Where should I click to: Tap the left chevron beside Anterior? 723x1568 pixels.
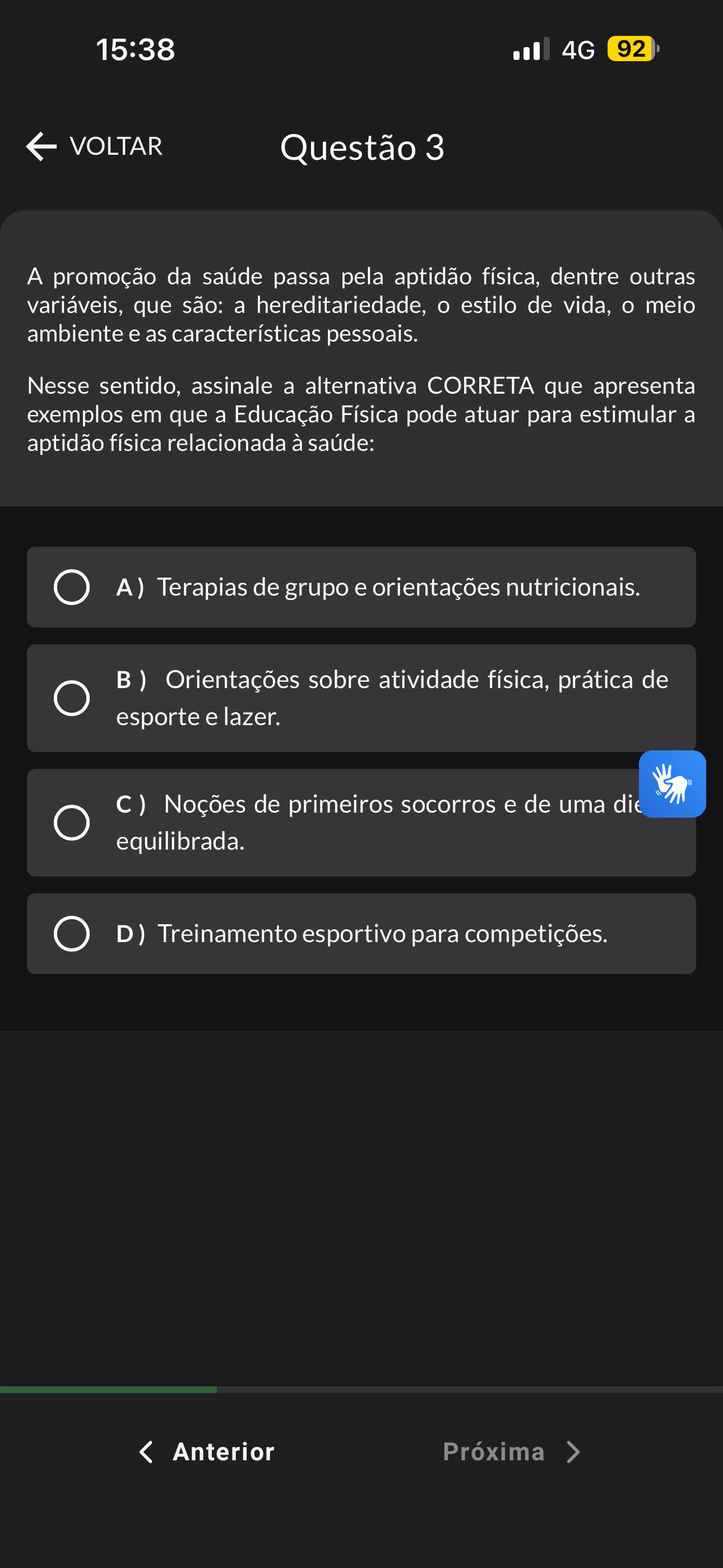pyautogui.click(x=146, y=1452)
